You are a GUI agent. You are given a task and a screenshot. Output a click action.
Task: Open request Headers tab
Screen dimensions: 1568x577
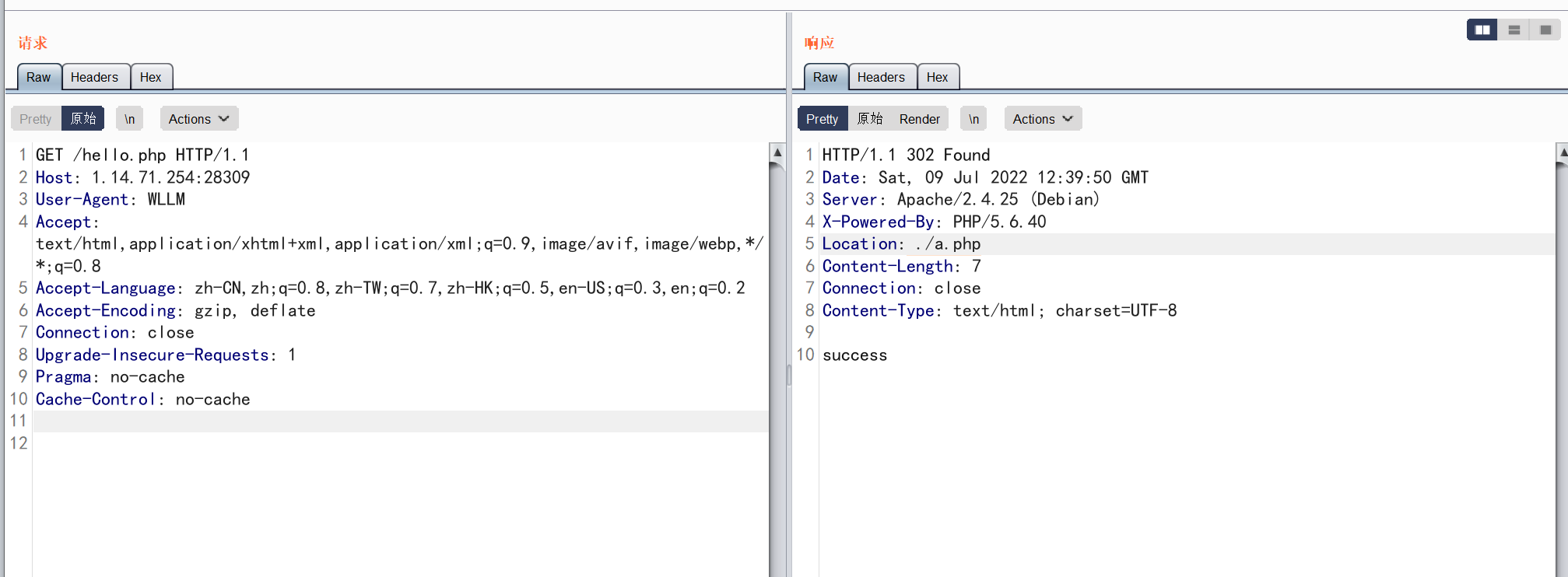(95, 77)
